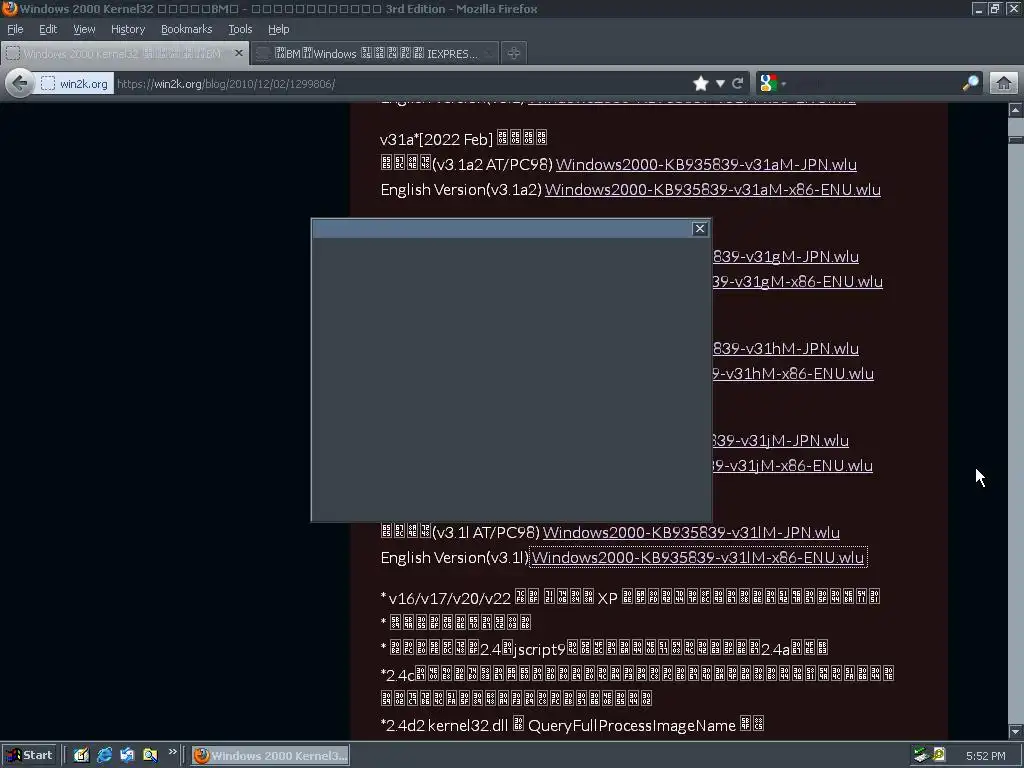
Task: Bookmark this page with the star icon
Action: pyautogui.click(x=701, y=84)
